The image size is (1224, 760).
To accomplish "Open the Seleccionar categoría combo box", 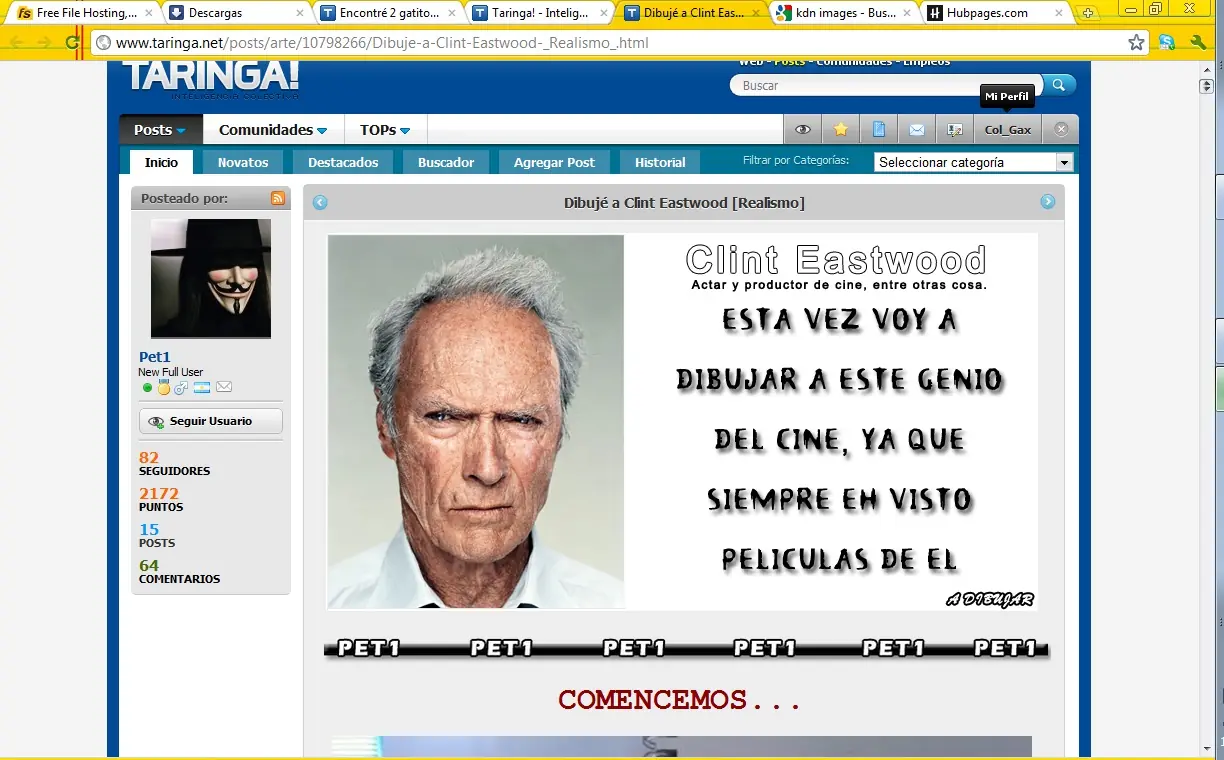I will coord(973,162).
